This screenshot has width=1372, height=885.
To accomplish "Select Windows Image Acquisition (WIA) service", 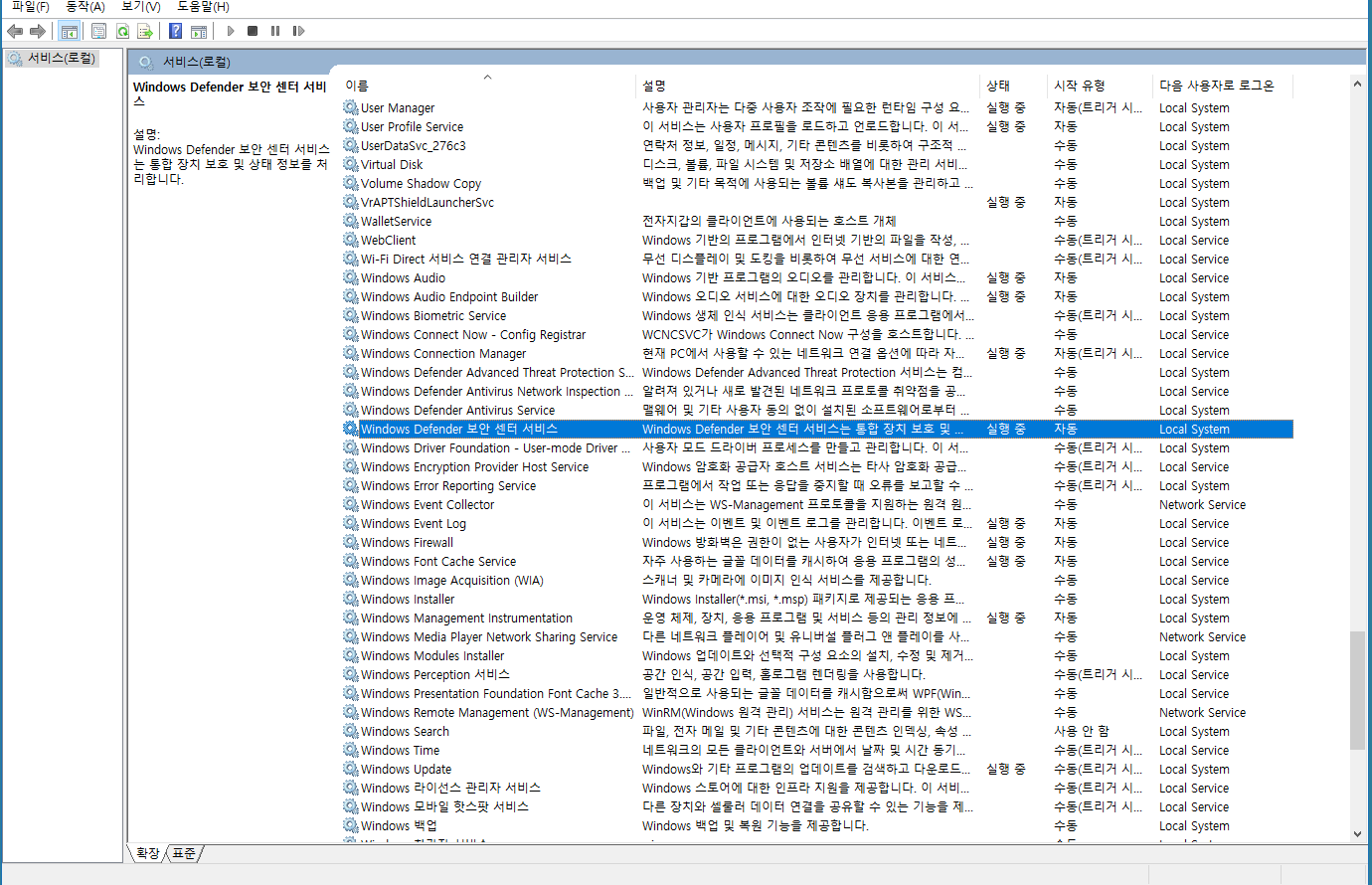I will pyautogui.click(x=817, y=580).
